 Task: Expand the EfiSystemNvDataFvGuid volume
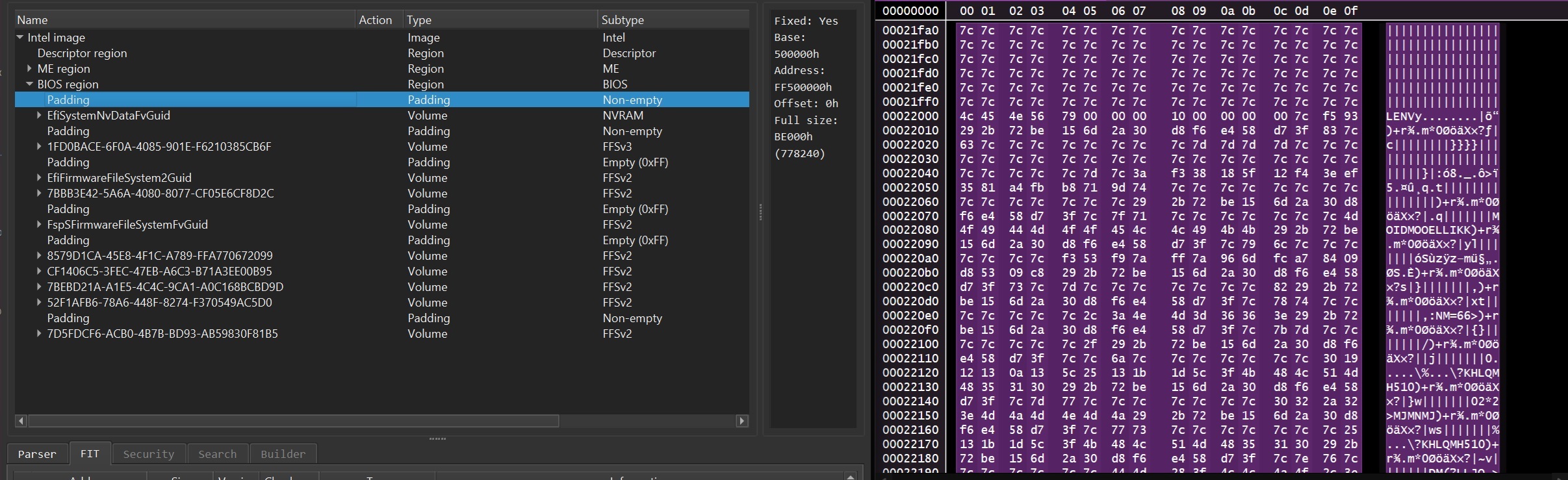click(39, 115)
